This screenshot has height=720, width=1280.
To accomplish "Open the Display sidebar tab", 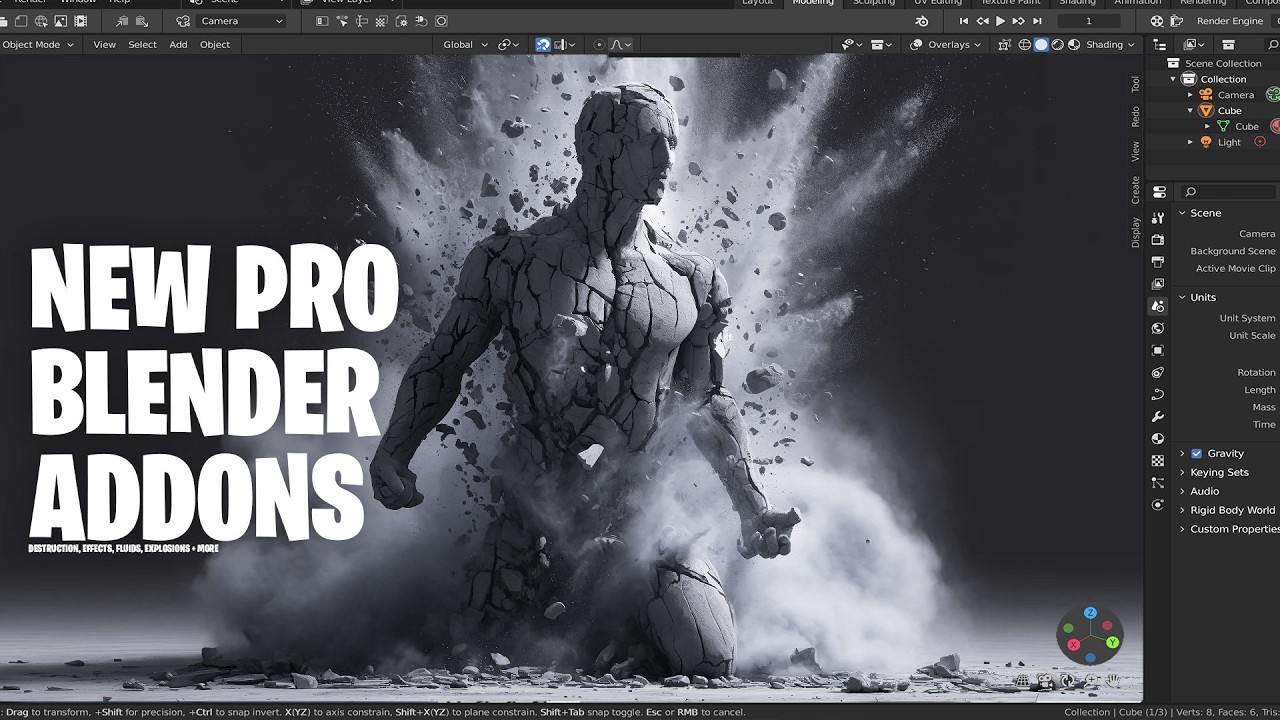I will pos(1135,232).
